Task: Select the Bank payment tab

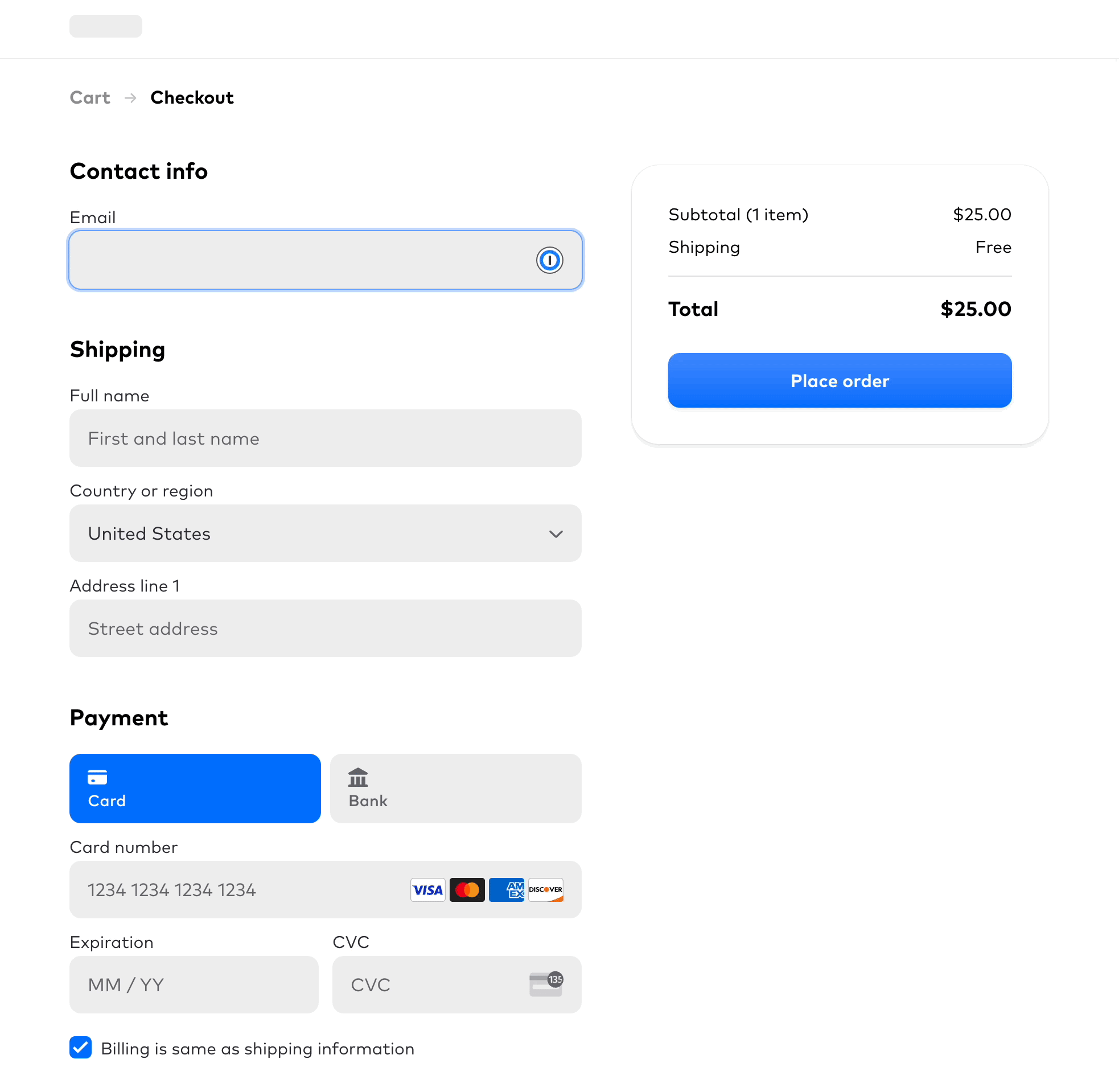Action: (456, 788)
